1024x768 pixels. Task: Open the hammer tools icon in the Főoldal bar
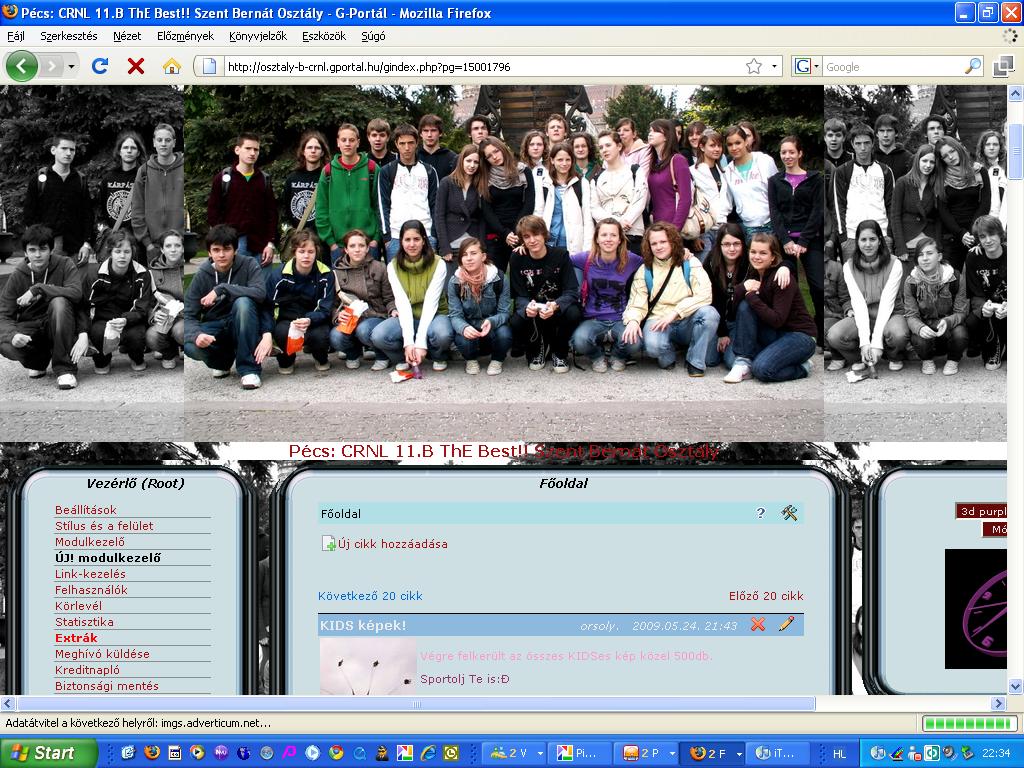point(790,513)
